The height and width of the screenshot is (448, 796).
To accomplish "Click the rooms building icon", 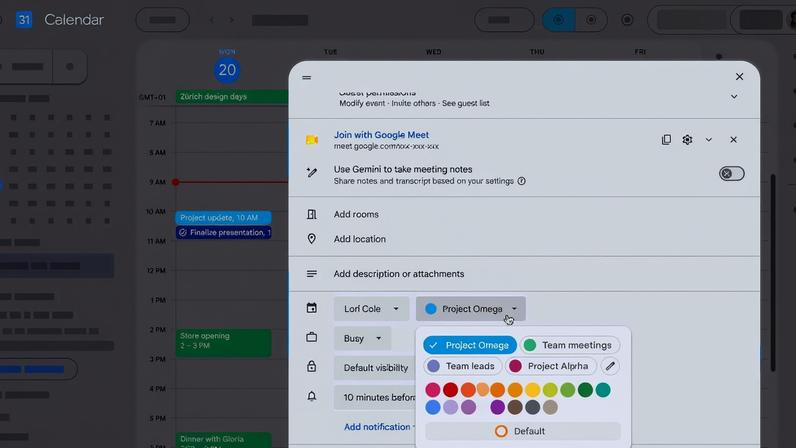I will (312, 214).
